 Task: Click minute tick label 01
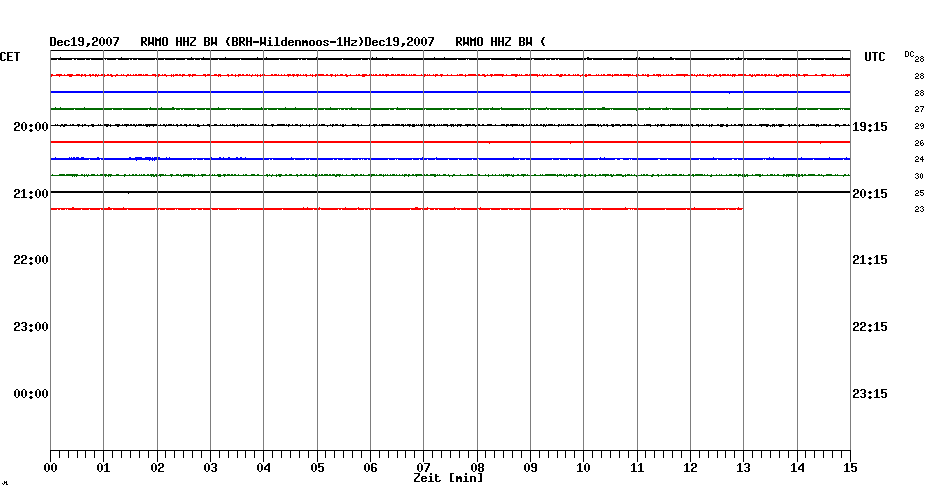103,468
